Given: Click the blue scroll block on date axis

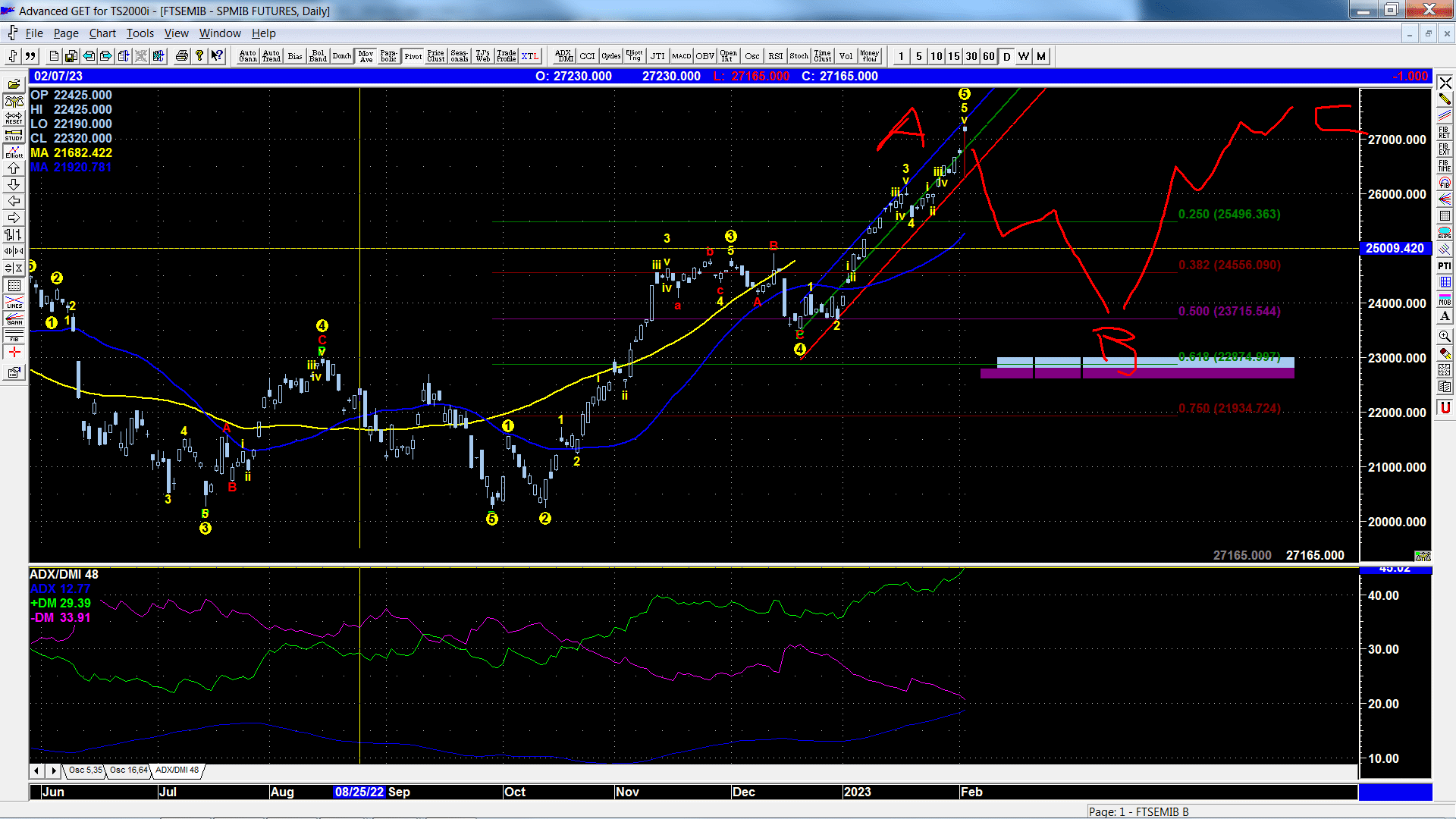Looking at the screenshot, I should click(1395, 792).
